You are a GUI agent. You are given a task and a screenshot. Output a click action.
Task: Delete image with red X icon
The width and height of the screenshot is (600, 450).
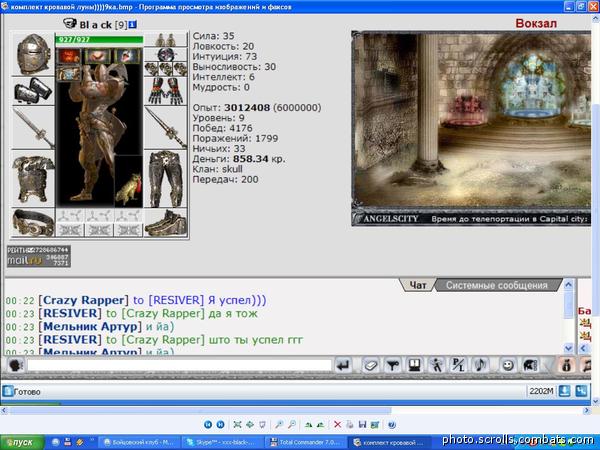pos(338,424)
